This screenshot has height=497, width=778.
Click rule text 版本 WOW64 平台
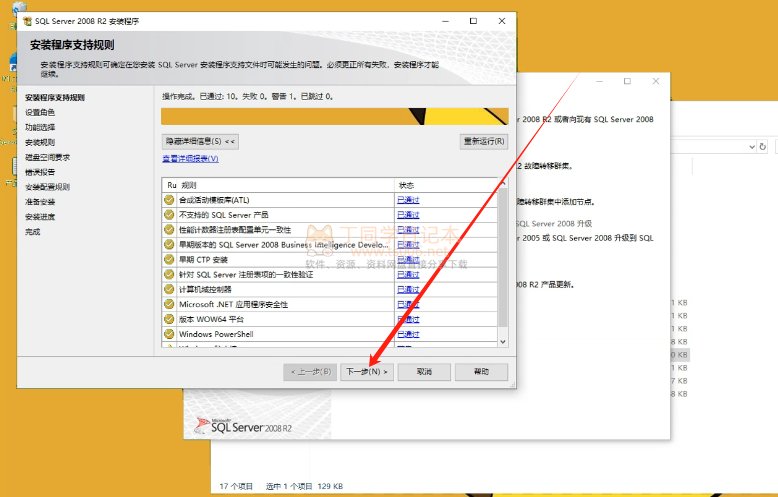click(x=211, y=319)
